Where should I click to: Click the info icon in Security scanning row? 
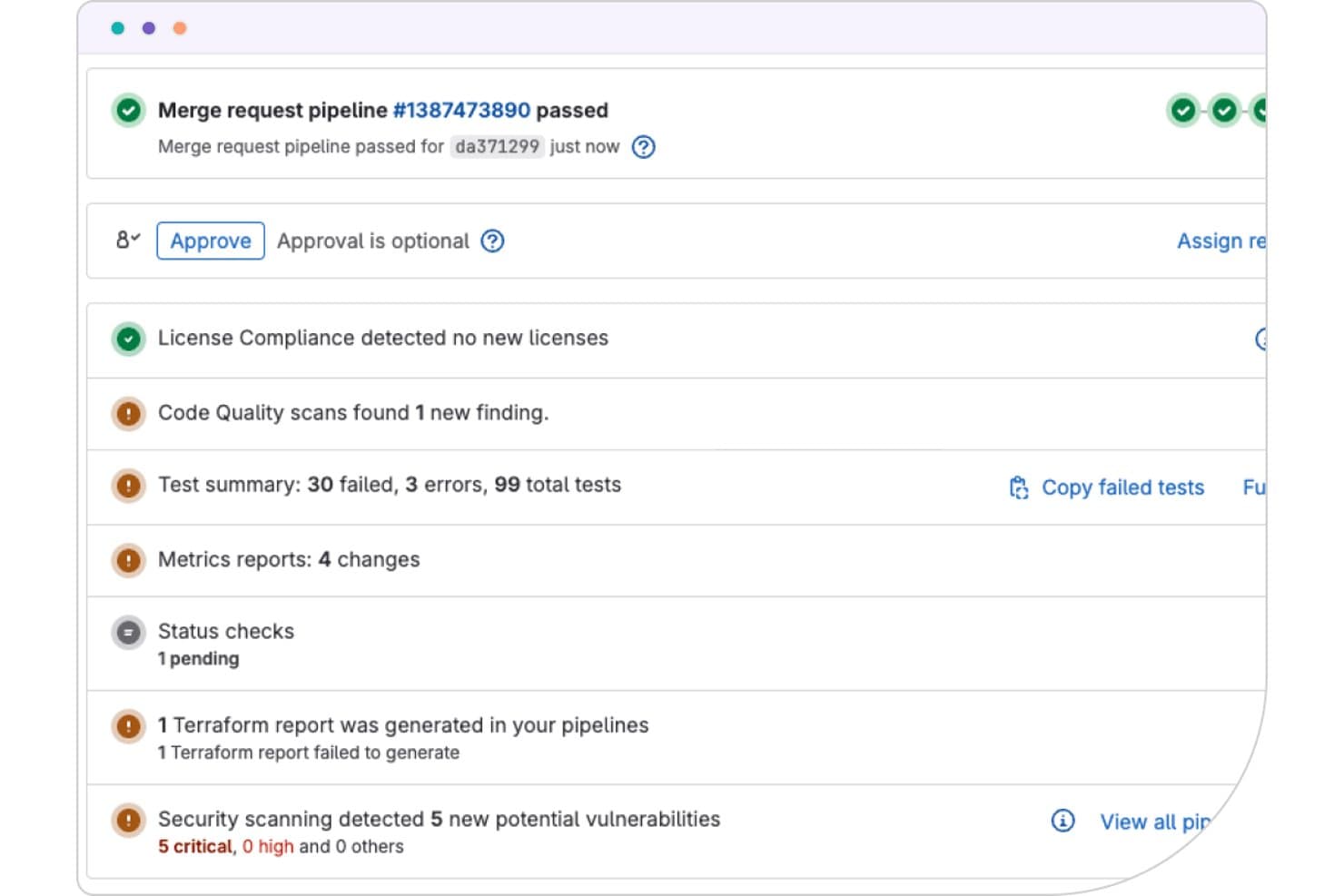click(1062, 821)
